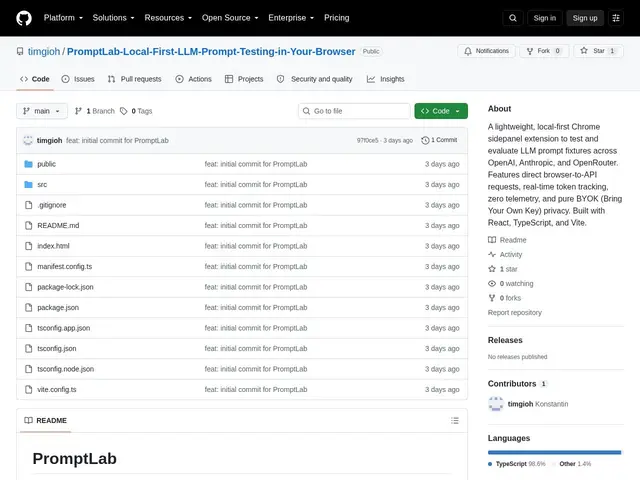Expand the Platform menu
The width and height of the screenshot is (640, 480).
tap(63, 18)
